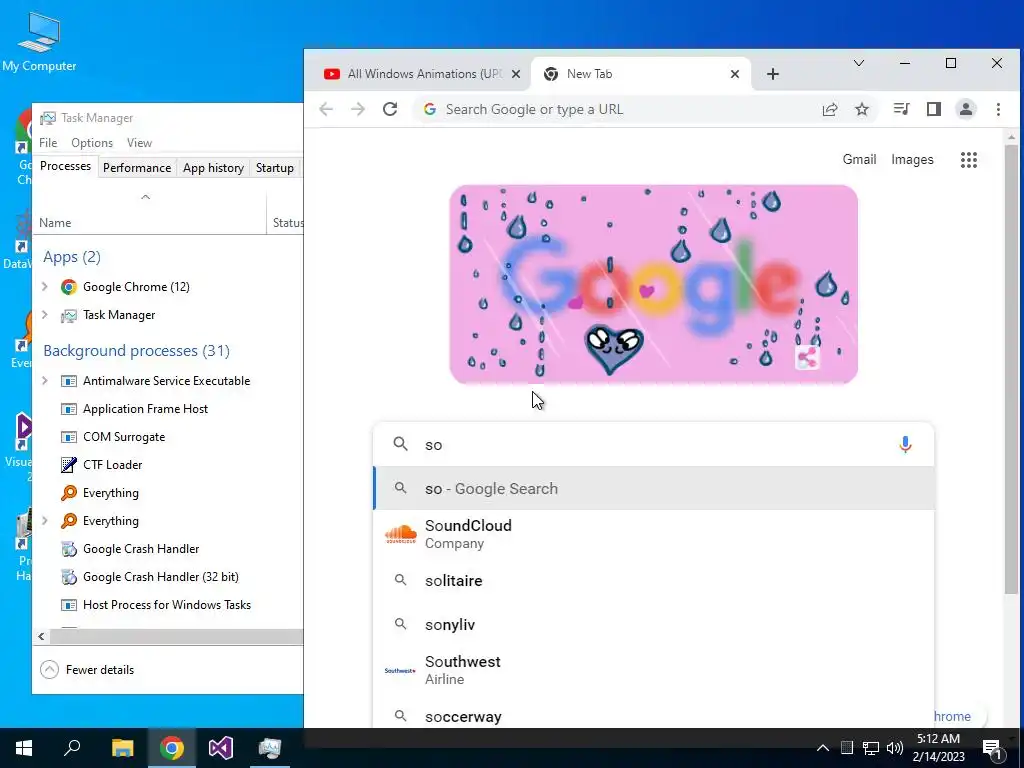The width and height of the screenshot is (1024, 768).
Task: Open File Explorer from the taskbar
Action: click(x=122, y=748)
